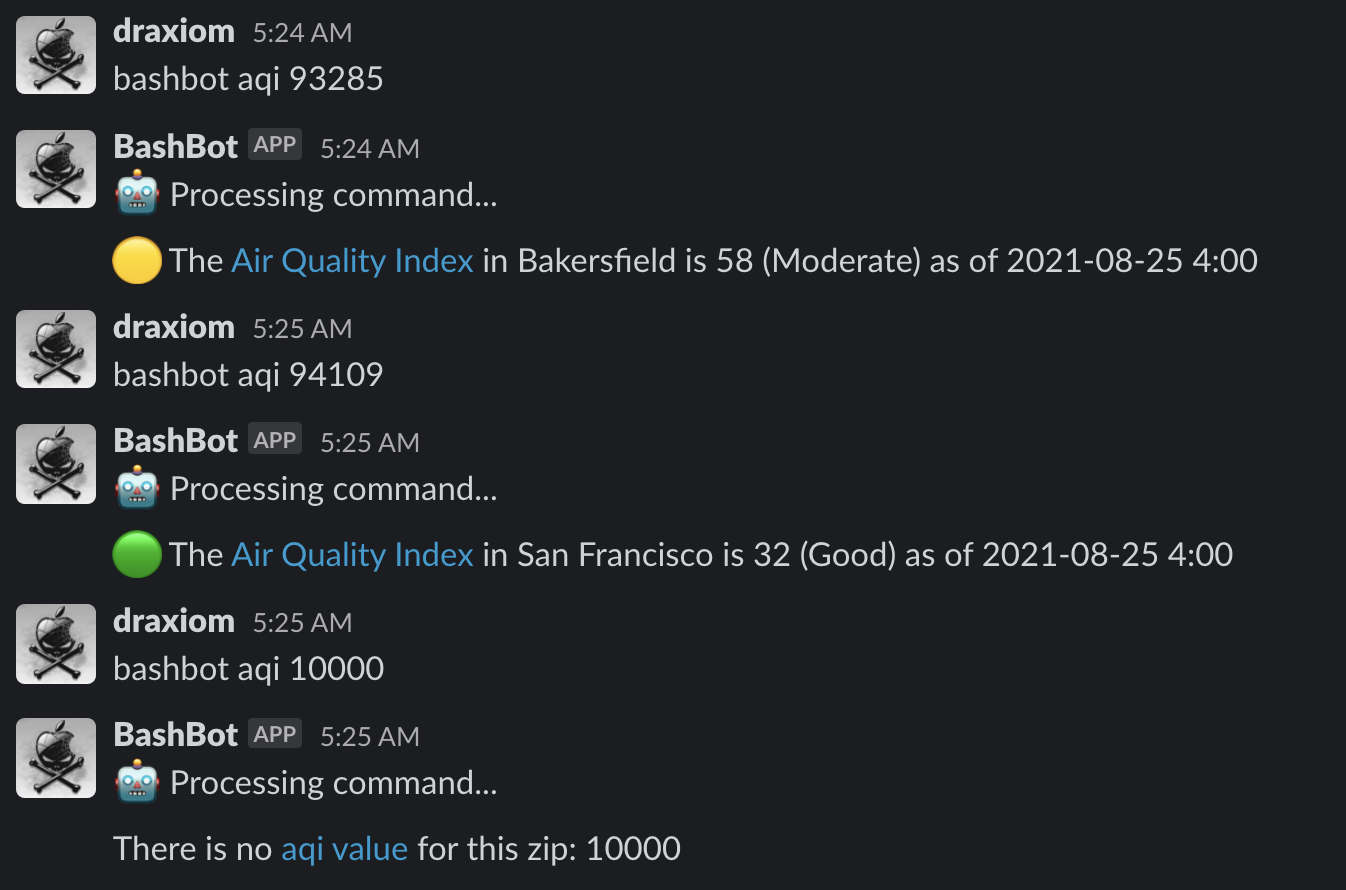
Task: Open Air Quality Index link in Bakersfield message
Action: point(352,261)
